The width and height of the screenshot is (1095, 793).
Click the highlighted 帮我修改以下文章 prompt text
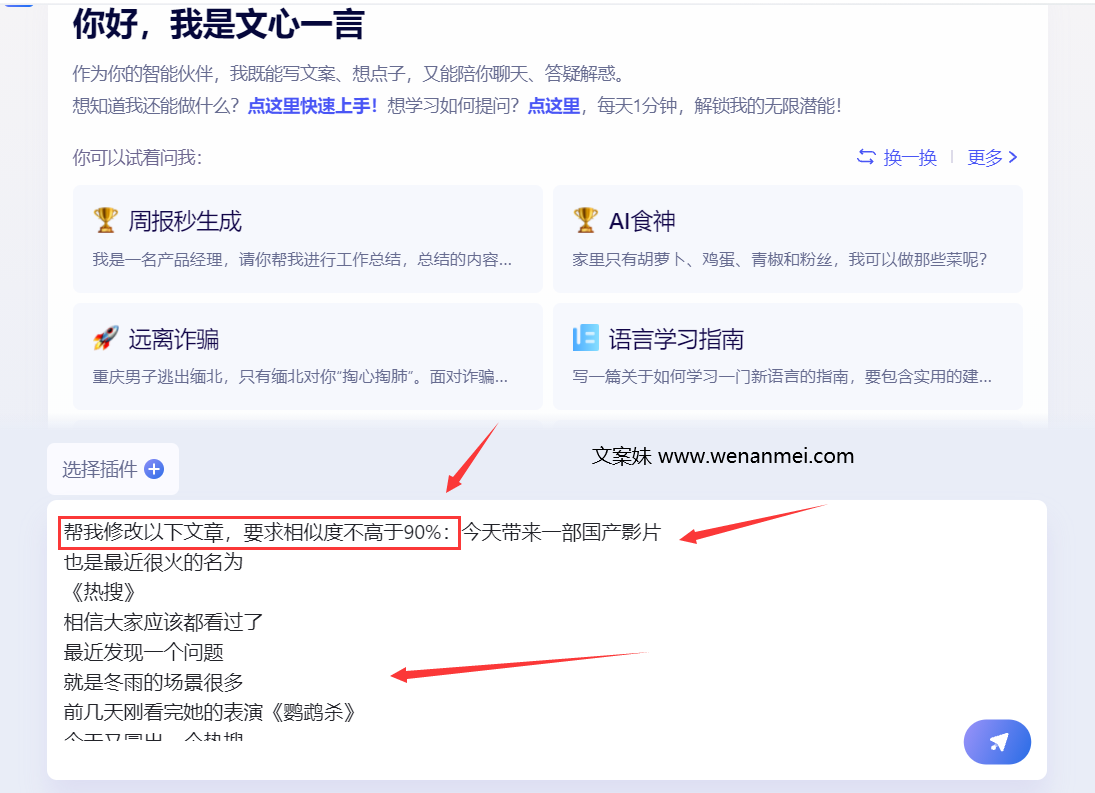pos(255,532)
